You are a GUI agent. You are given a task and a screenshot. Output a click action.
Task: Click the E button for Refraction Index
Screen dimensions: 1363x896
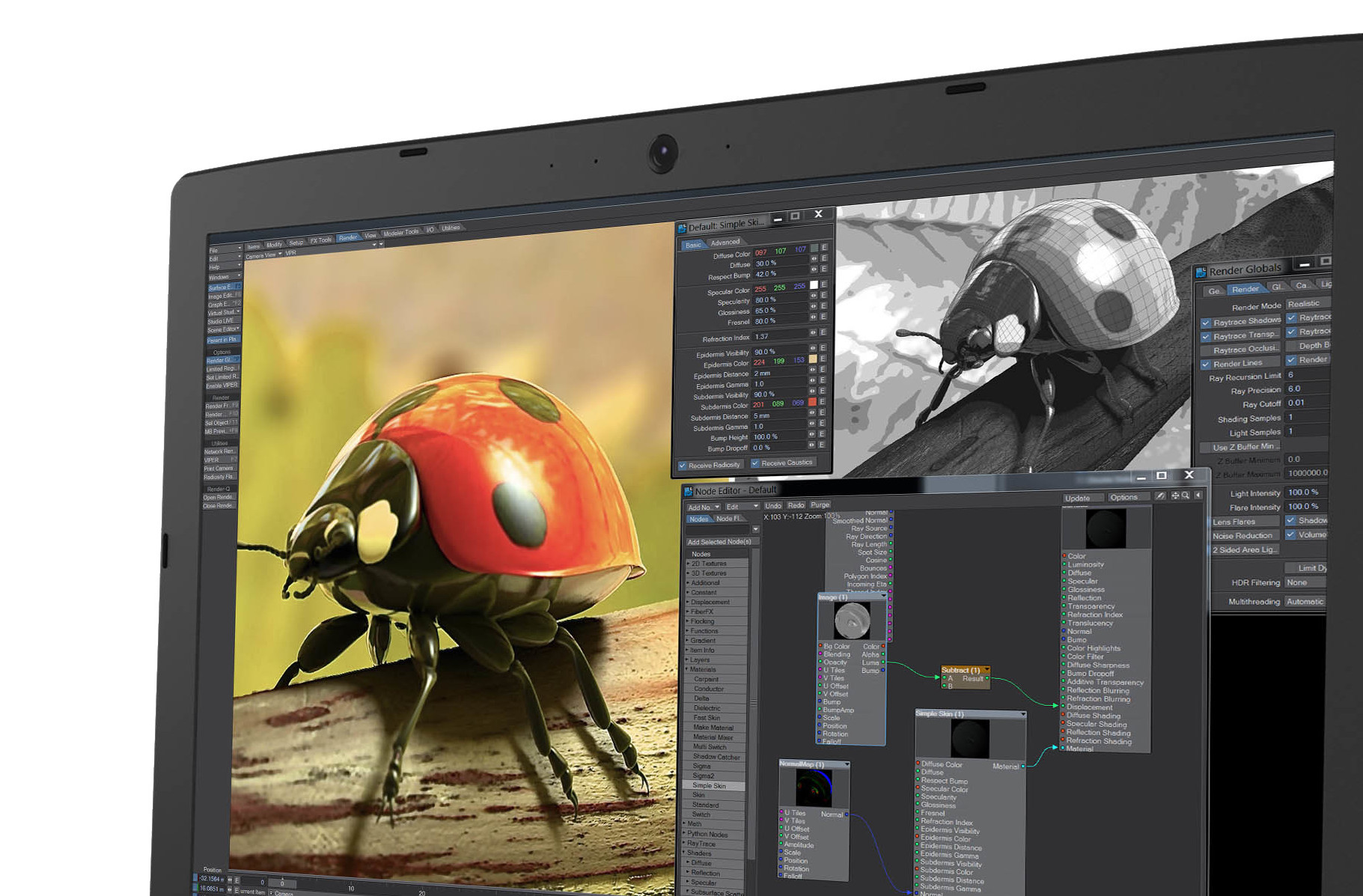coord(823,332)
